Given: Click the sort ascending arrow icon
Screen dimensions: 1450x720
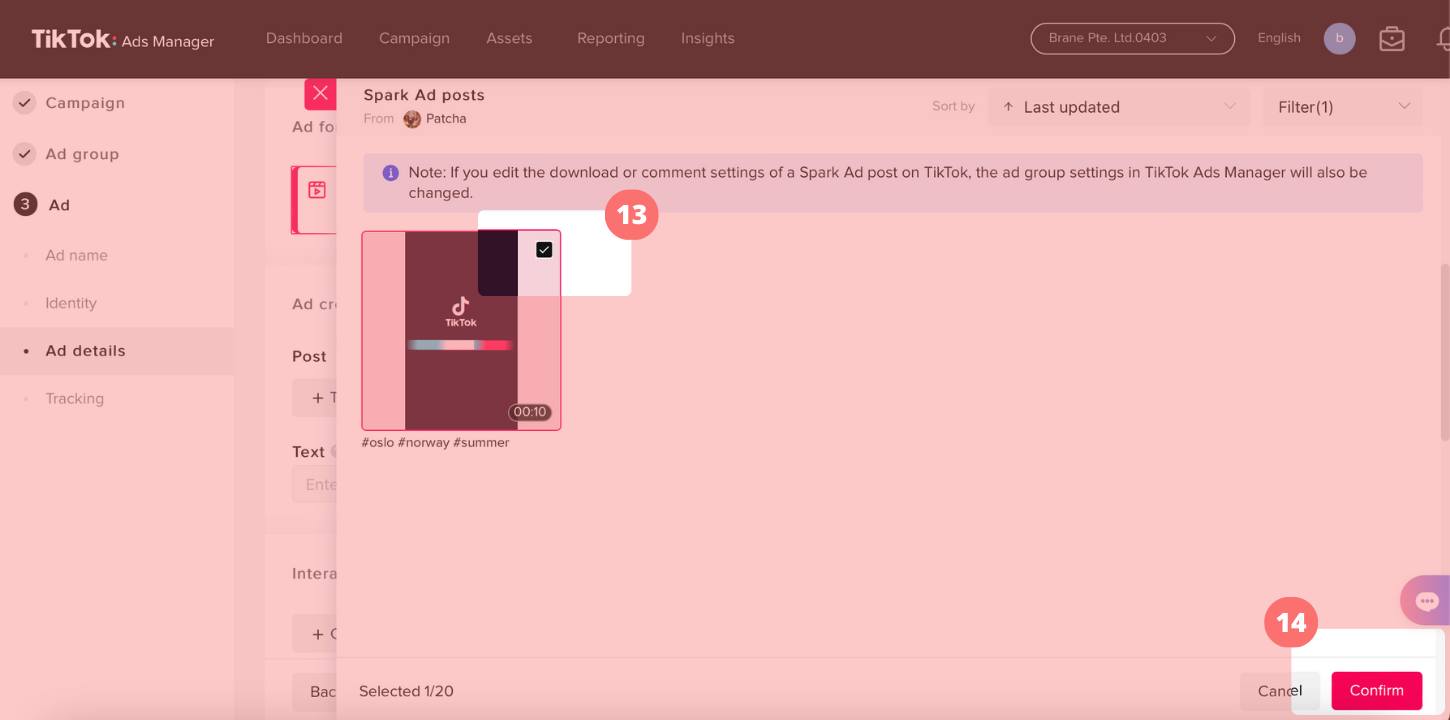Looking at the screenshot, I should pyautogui.click(x=1008, y=107).
